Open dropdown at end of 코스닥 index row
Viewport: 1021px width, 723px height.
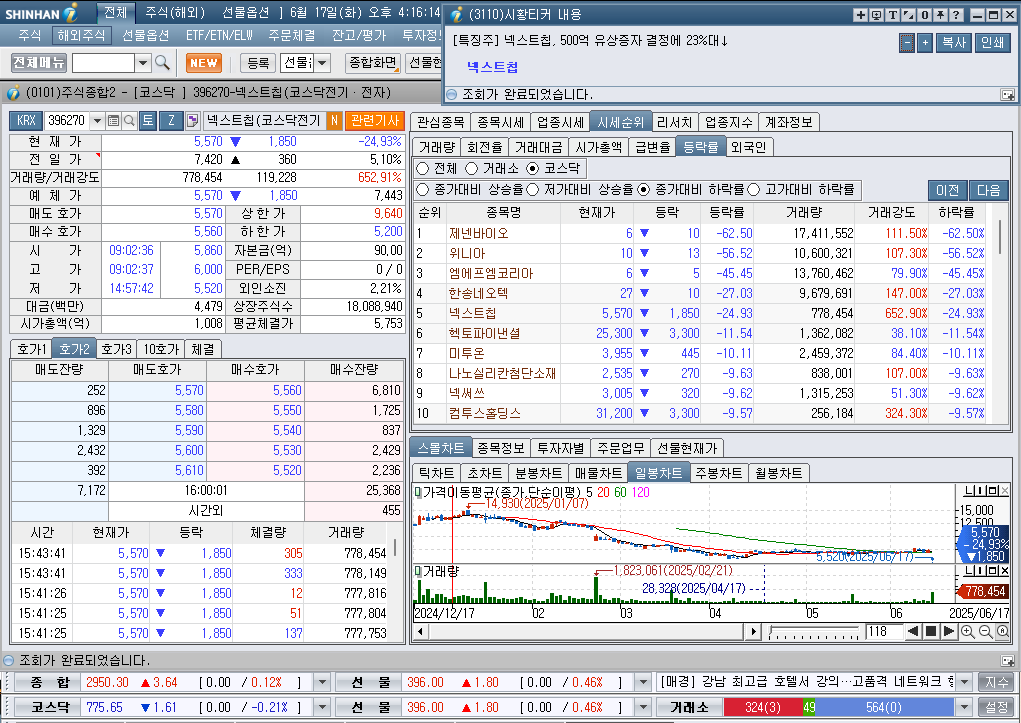(322, 707)
